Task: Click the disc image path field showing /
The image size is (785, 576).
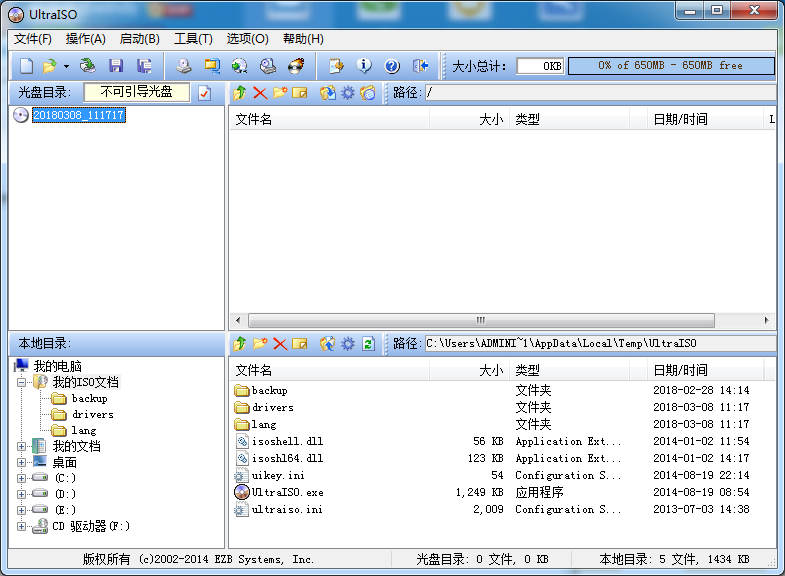Action: click(600, 93)
